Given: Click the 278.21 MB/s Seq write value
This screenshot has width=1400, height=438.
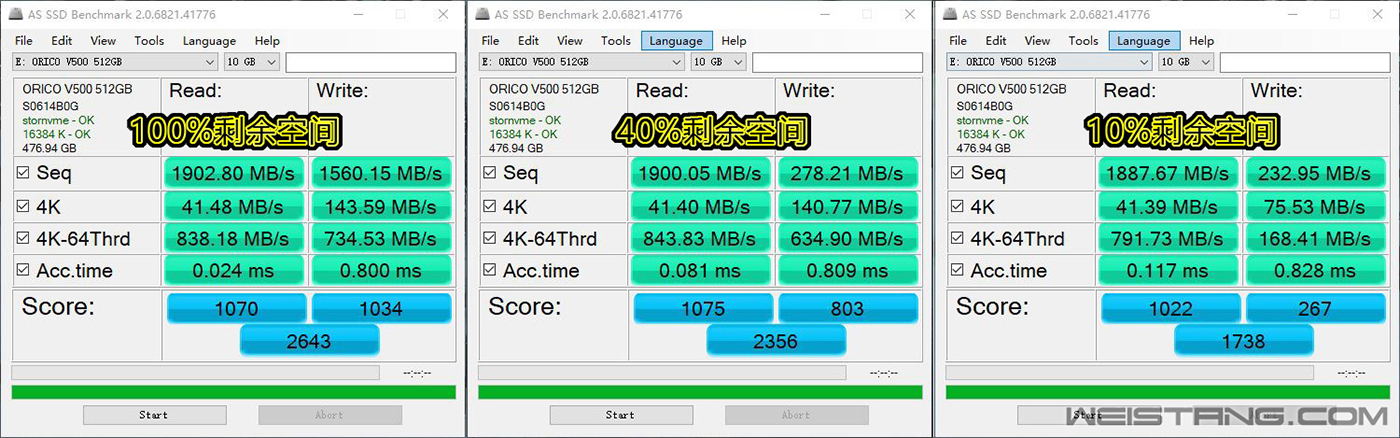Looking at the screenshot, I should [847, 173].
